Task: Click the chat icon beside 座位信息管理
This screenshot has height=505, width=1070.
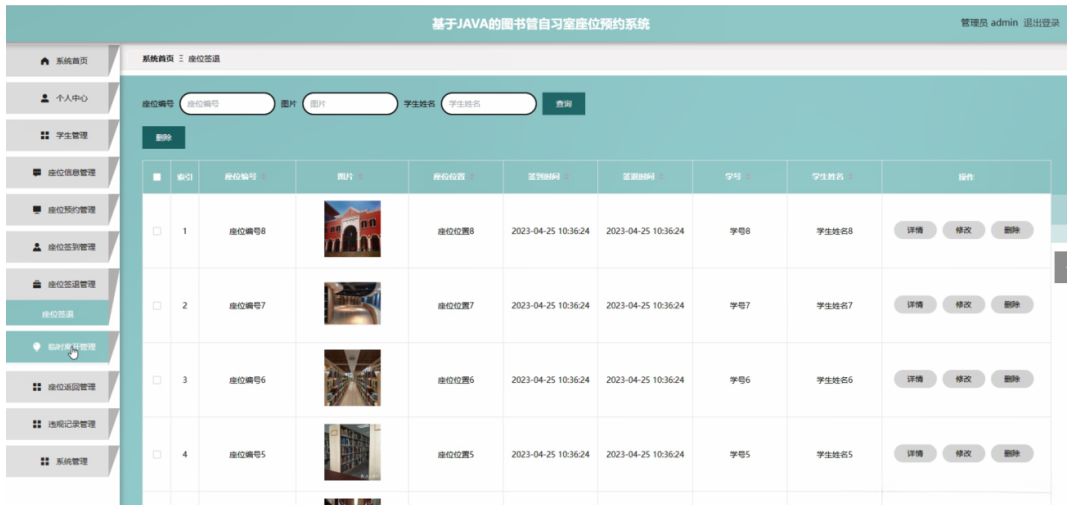Action: tap(37, 173)
